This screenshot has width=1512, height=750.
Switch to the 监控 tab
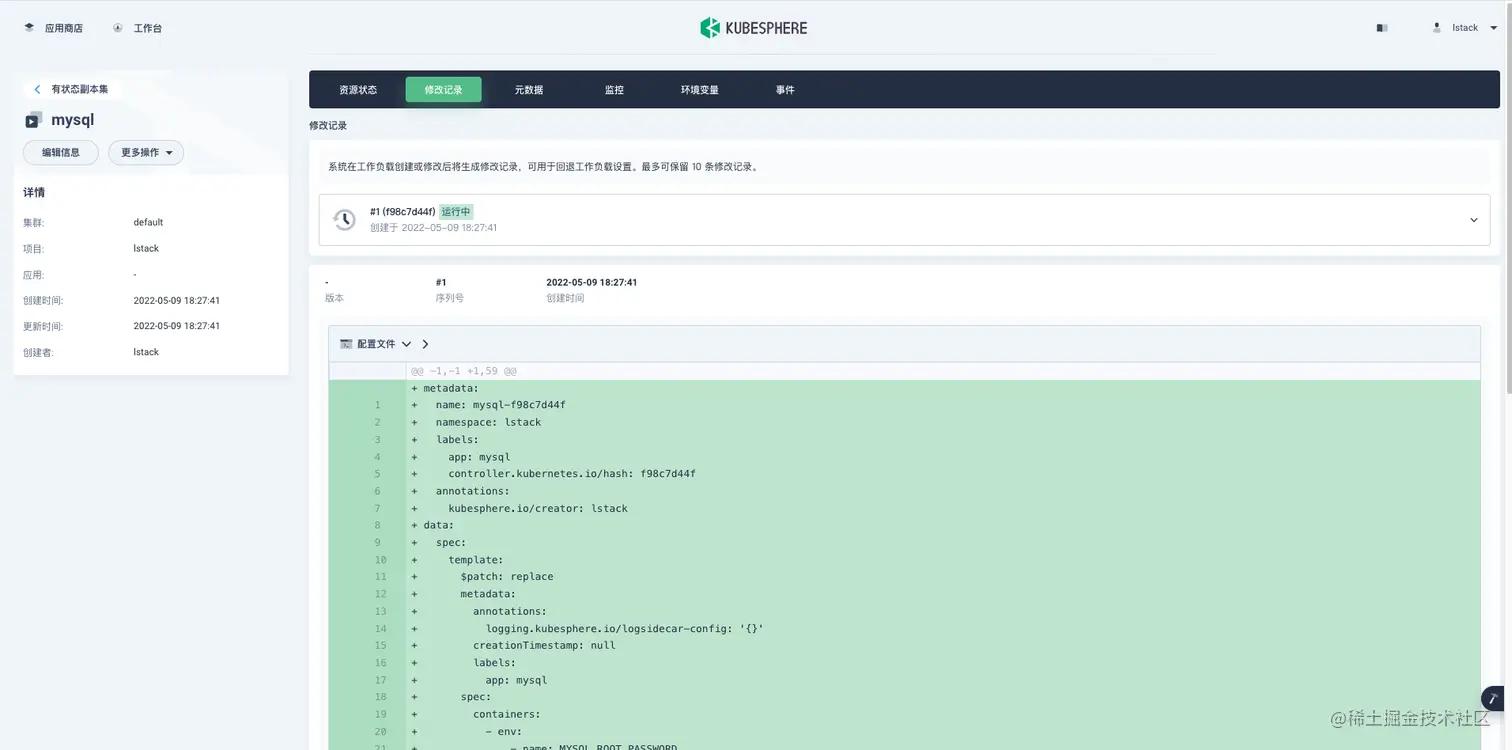coord(614,90)
